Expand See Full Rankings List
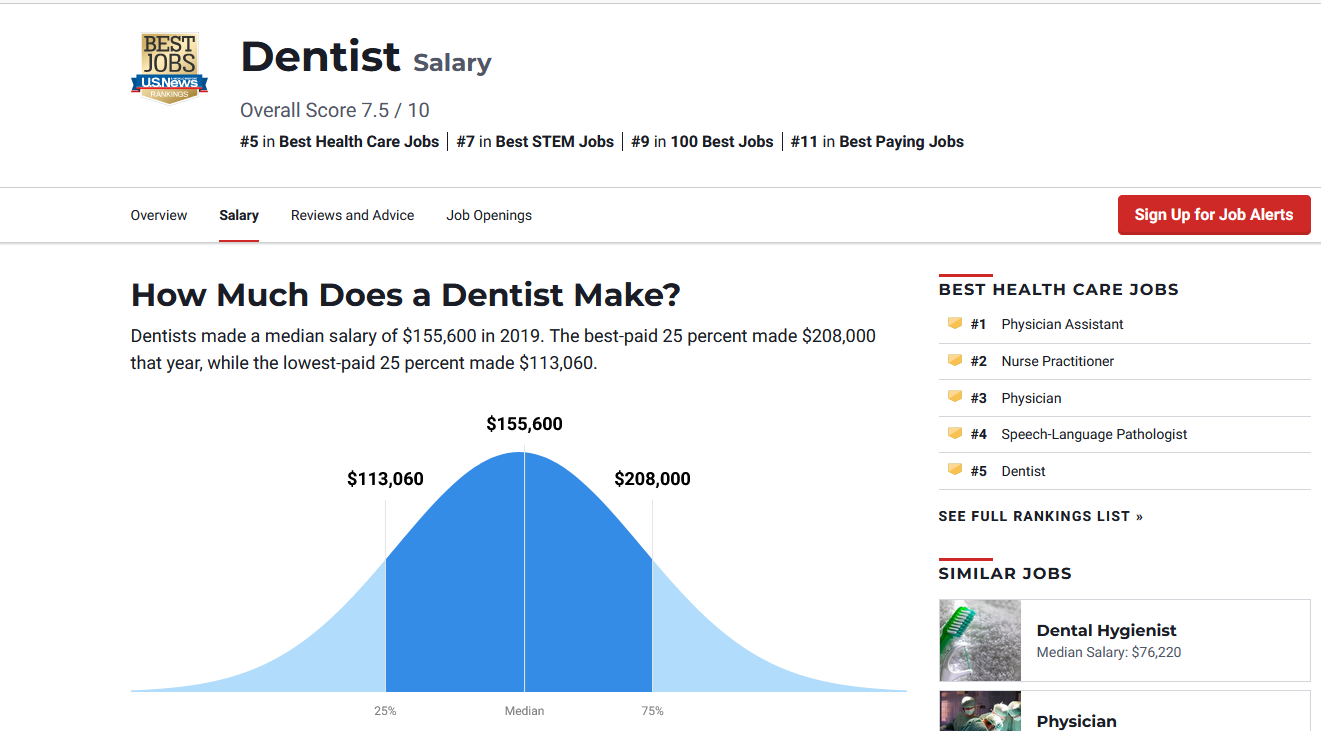This screenshot has height=731, width=1321. pos(1040,517)
